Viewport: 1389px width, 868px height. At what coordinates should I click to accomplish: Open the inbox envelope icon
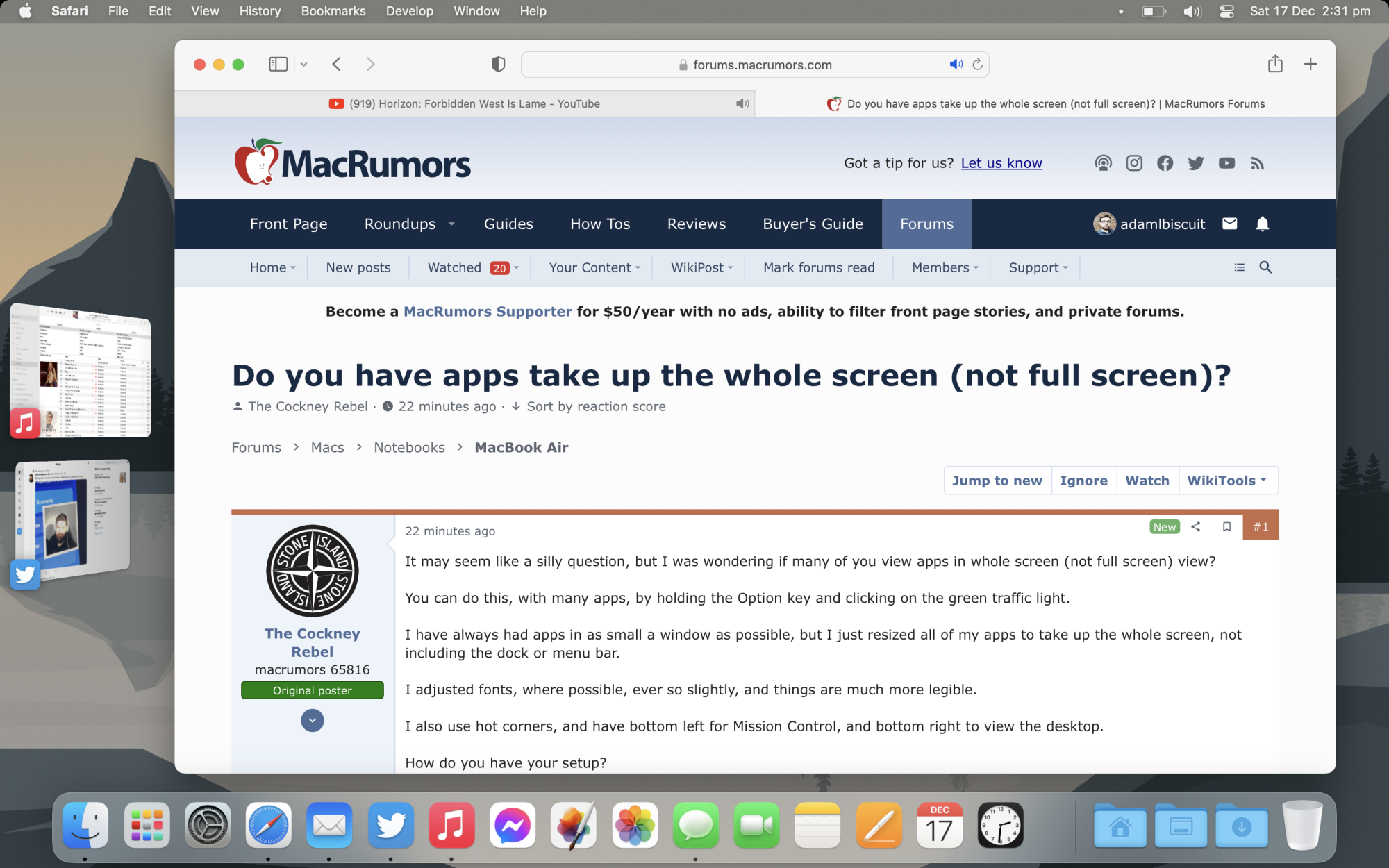click(x=1229, y=224)
